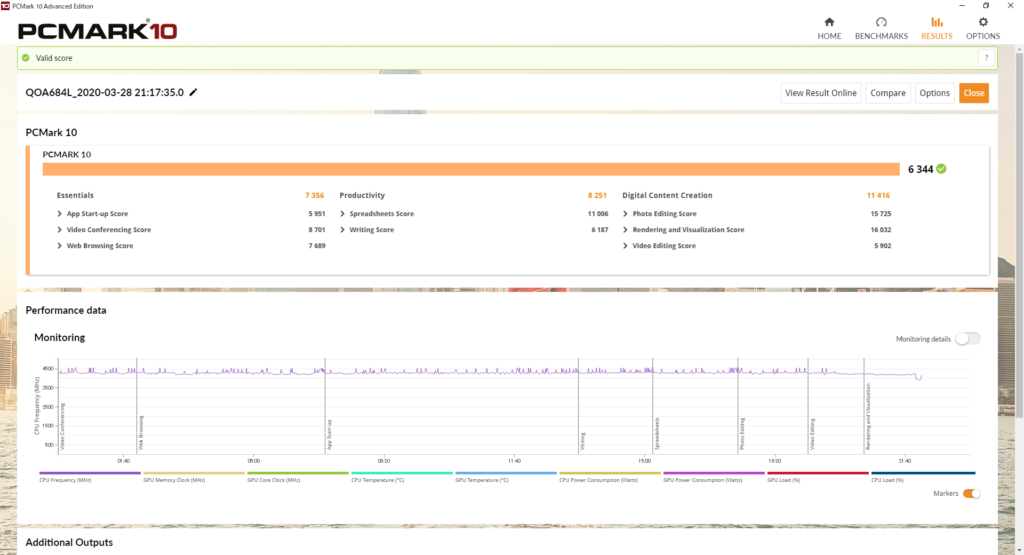Click the Productivity score 8 251
Viewport: 1024px width, 555px height.
tap(597, 195)
